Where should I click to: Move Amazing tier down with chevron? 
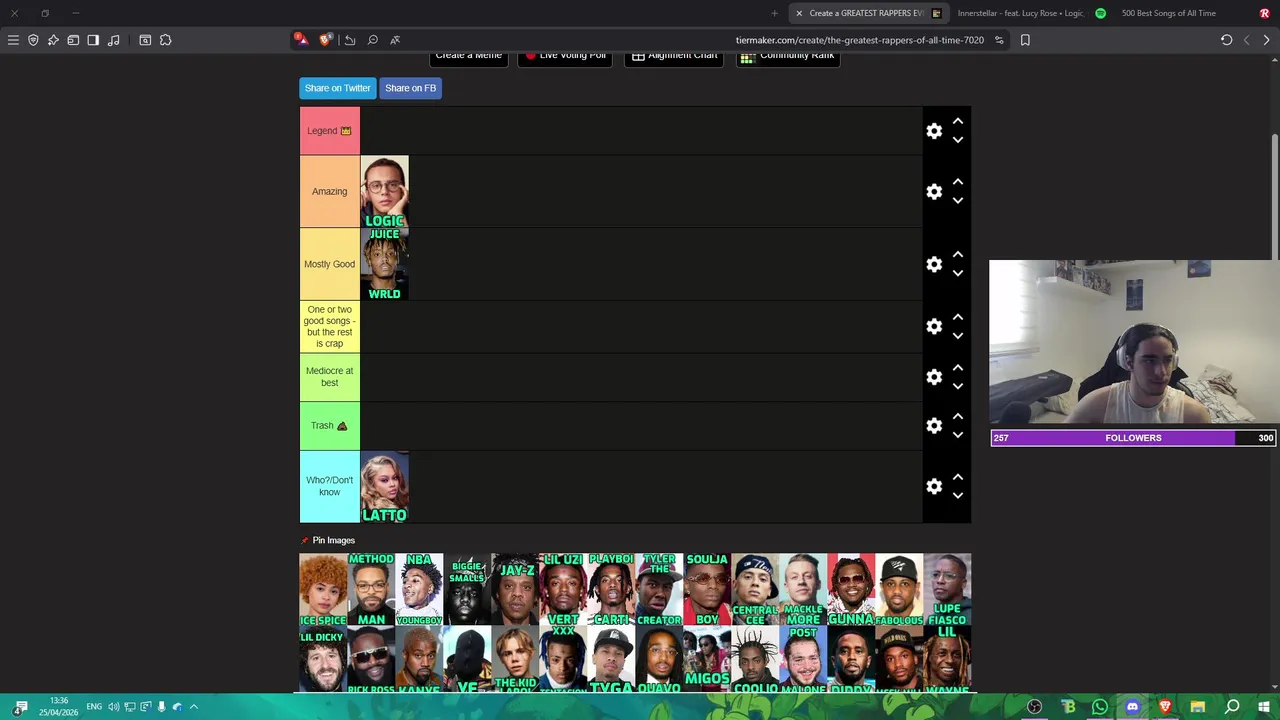pyautogui.click(x=958, y=201)
